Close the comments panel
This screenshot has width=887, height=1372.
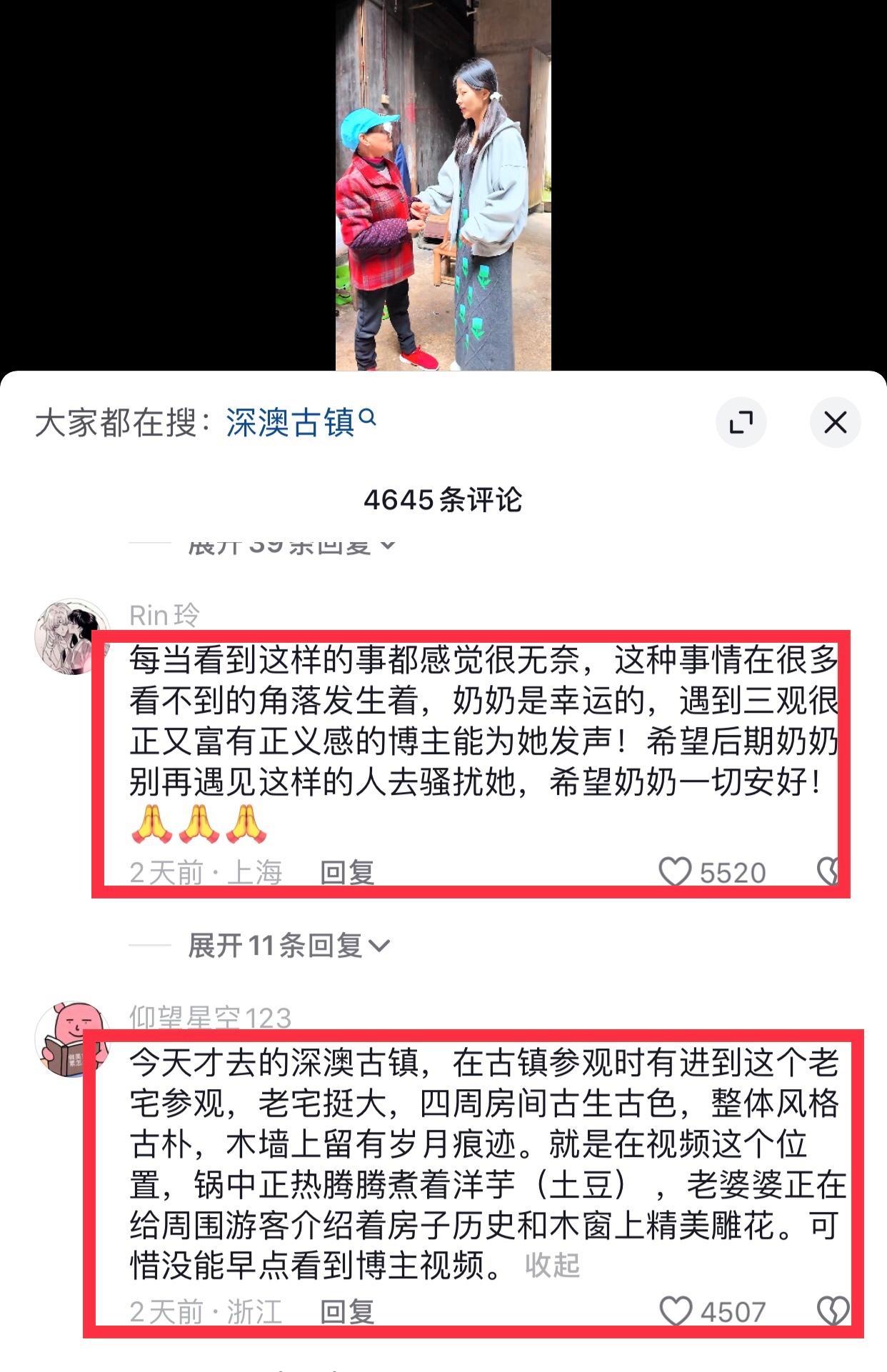(x=835, y=422)
